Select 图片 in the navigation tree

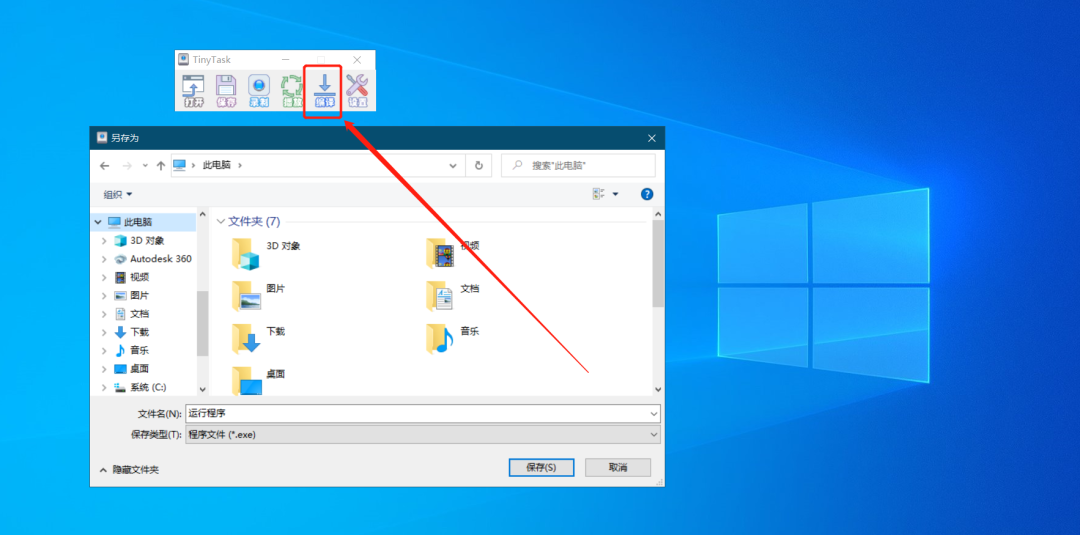pos(139,295)
